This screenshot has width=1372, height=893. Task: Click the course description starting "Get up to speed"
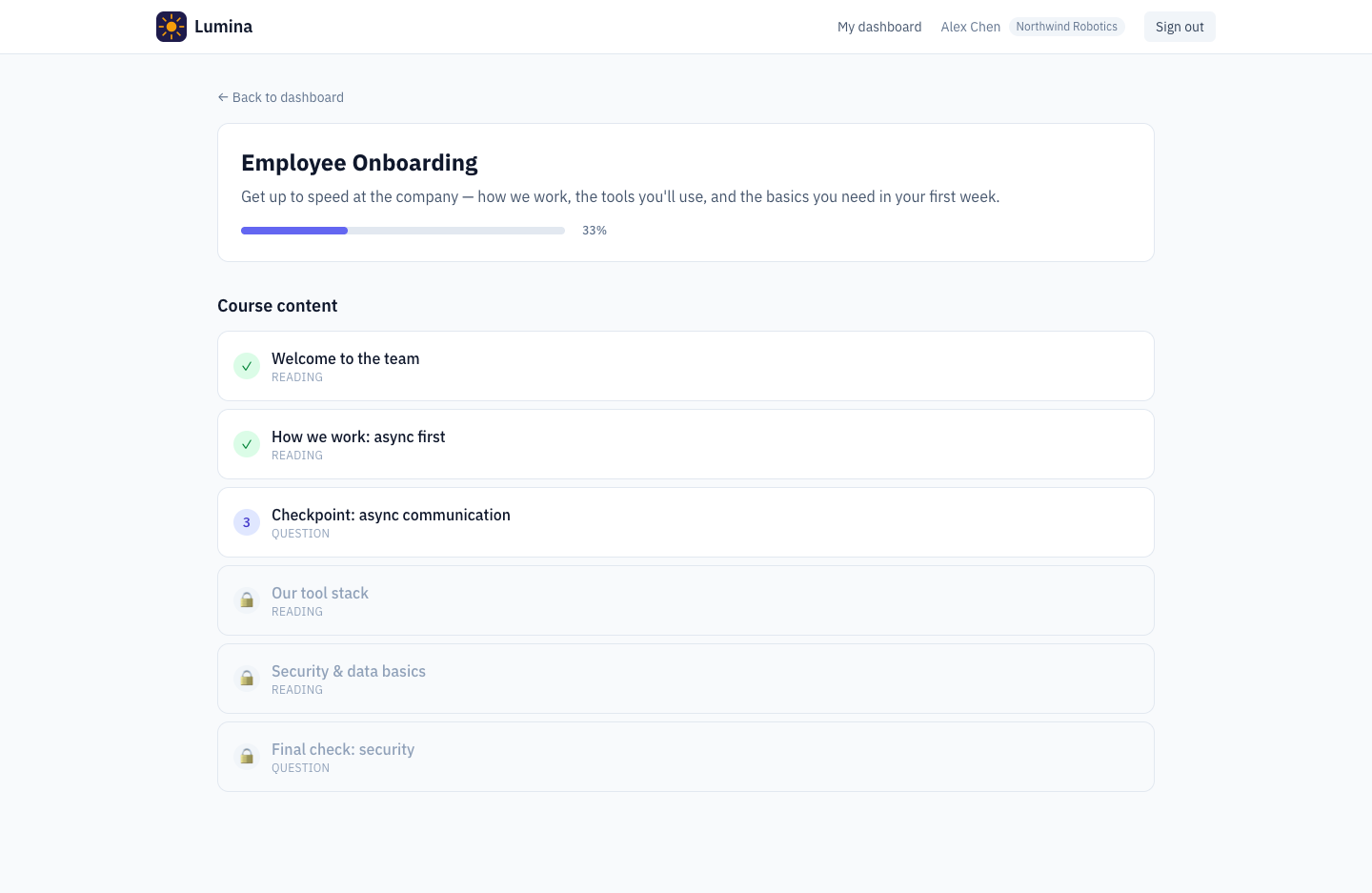pyautogui.click(x=620, y=196)
